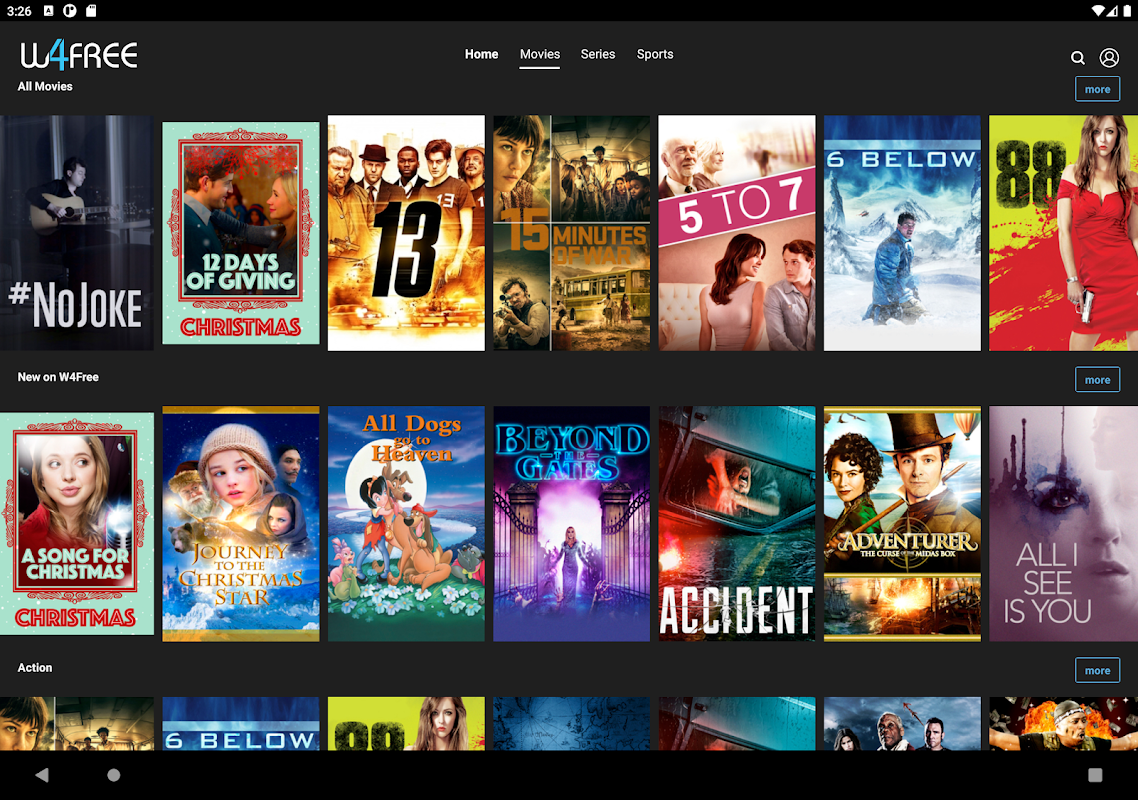The image size is (1138, 800).
Task: Open A Song for Christmas poster
Action: pos(77,523)
